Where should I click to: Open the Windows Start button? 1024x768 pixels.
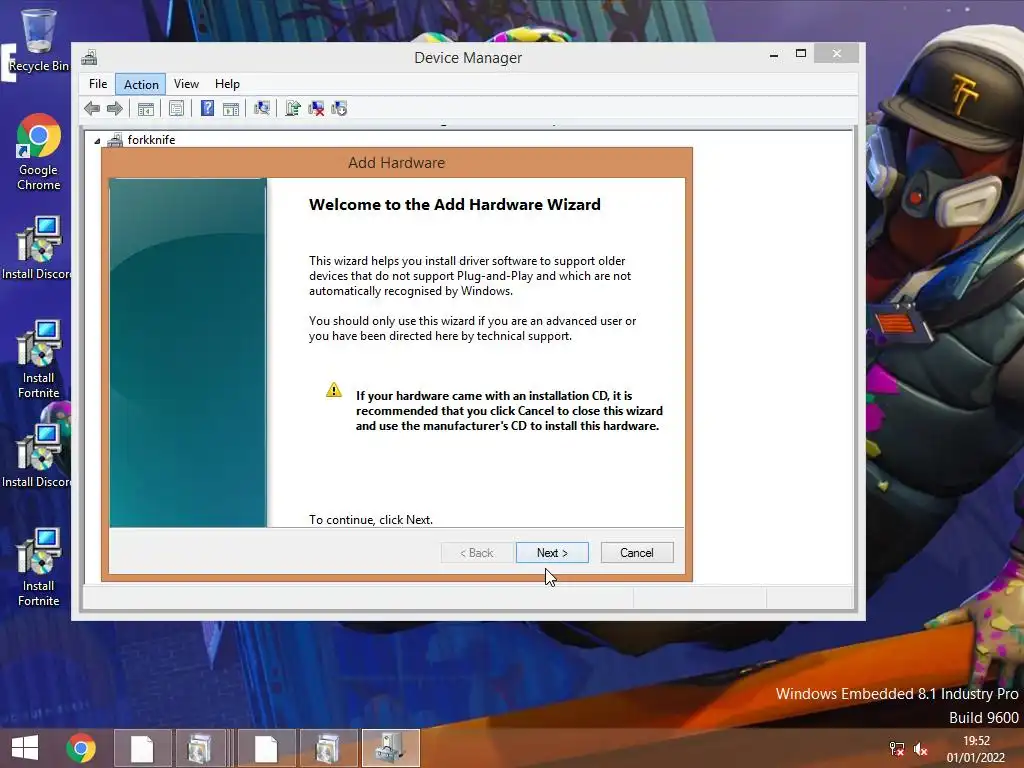tap(25, 748)
